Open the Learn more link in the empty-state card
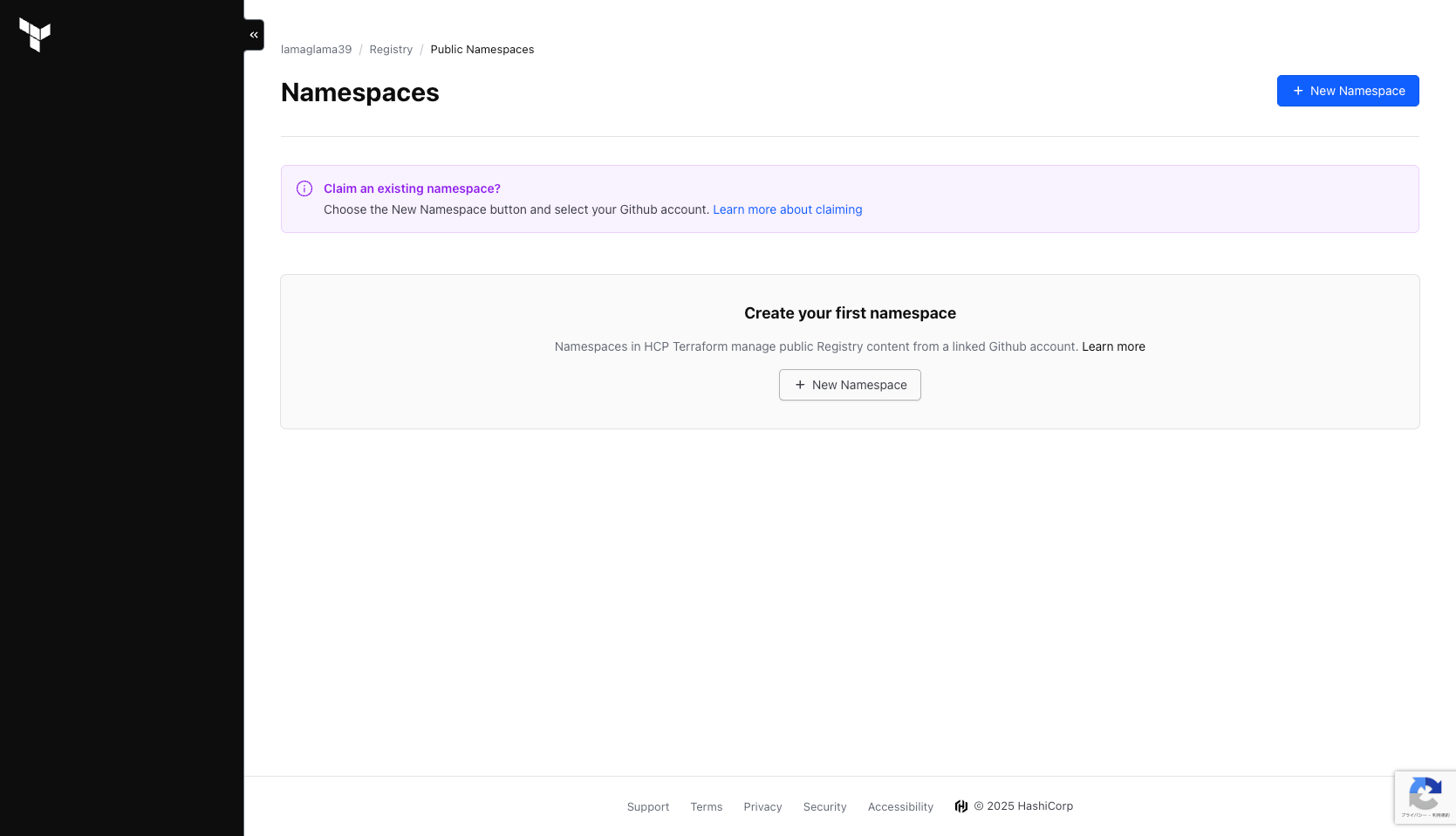This screenshot has width=1456, height=836. pos(1113,346)
